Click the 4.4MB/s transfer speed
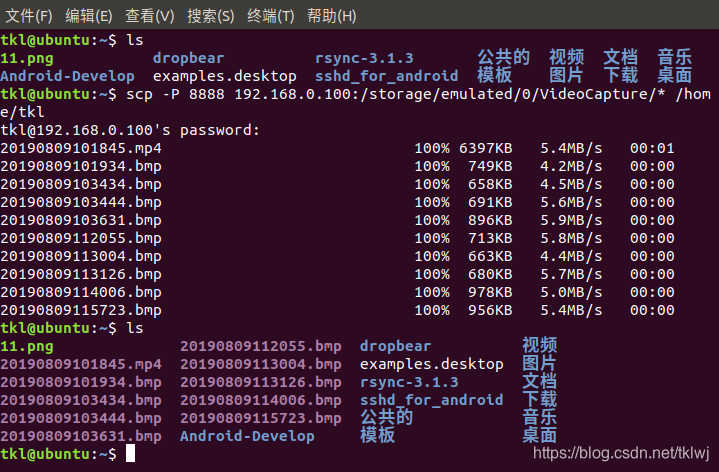 [x=571, y=256]
